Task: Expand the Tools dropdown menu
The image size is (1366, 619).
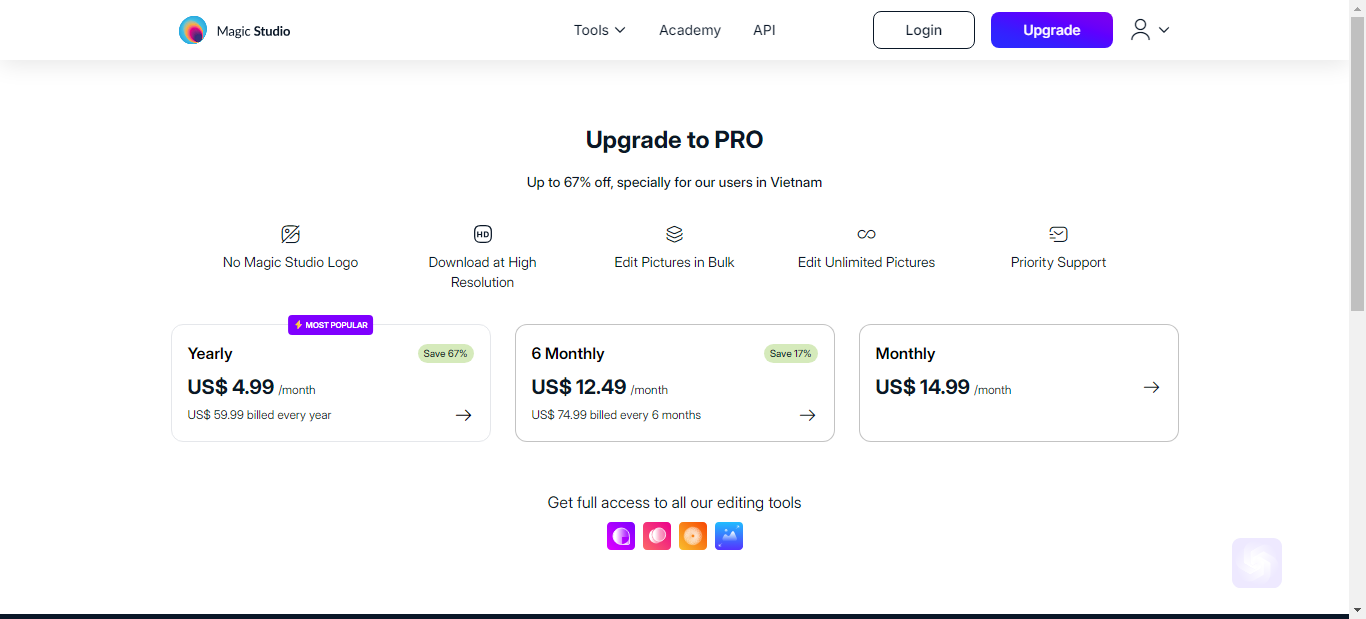Action: 599,30
